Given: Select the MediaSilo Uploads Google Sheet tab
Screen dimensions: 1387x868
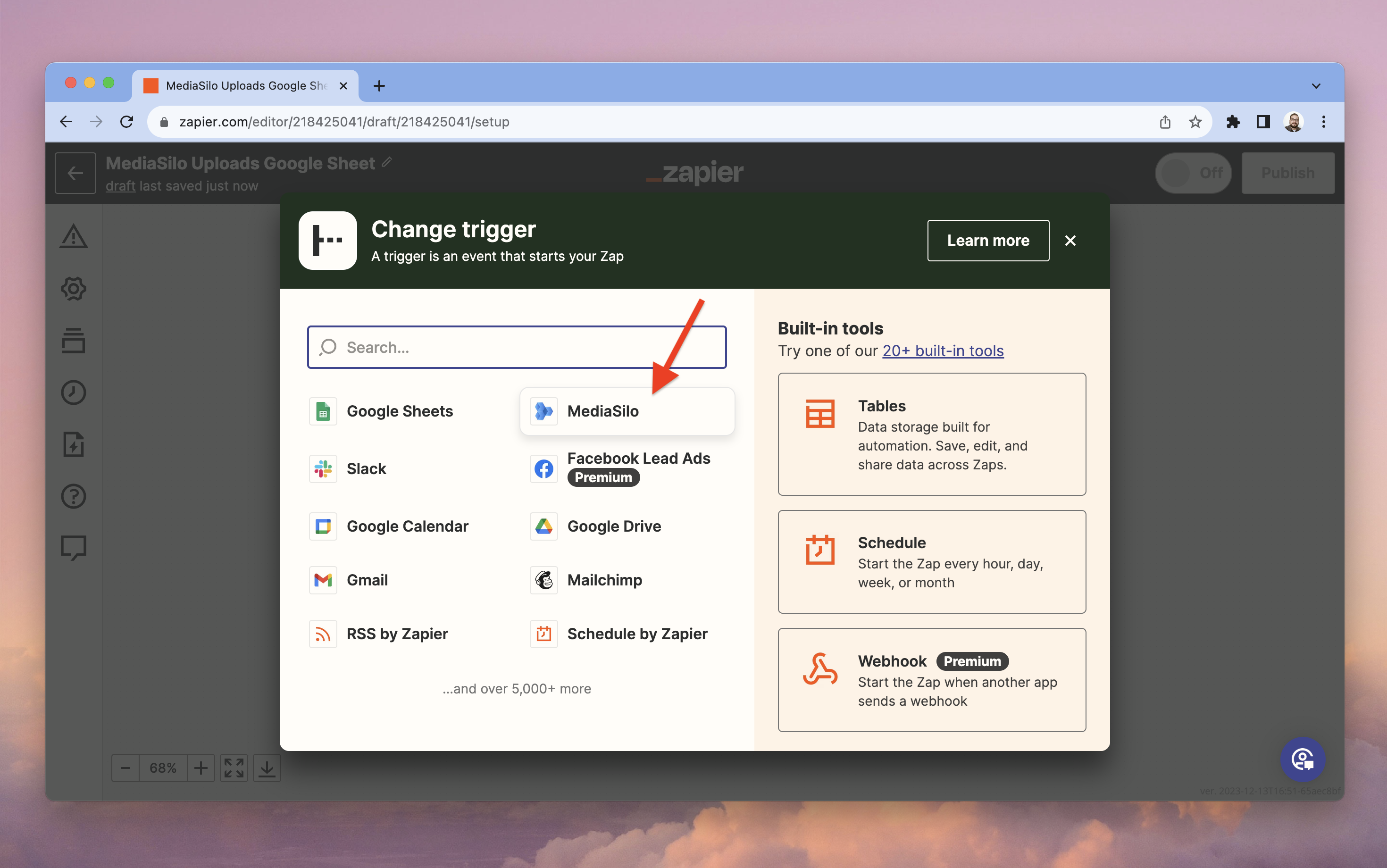Looking at the screenshot, I should [x=246, y=86].
